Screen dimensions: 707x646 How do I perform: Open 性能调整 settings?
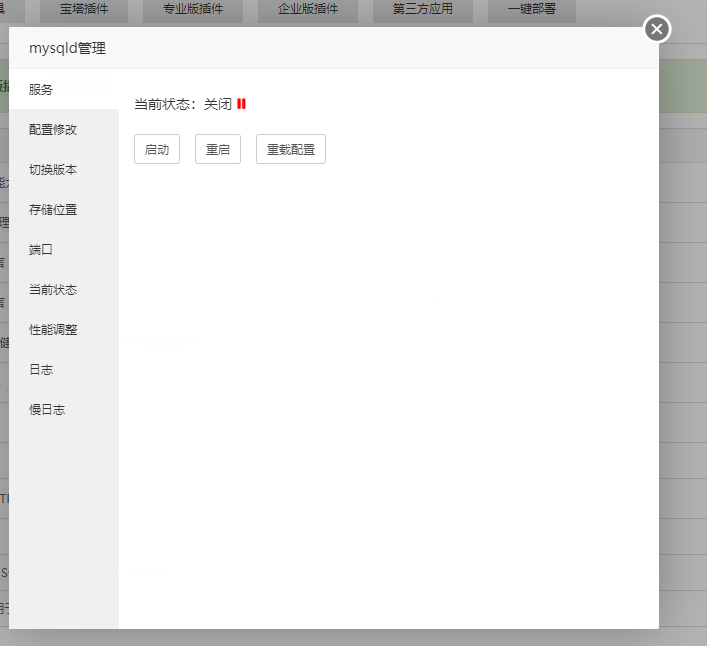[64, 330]
